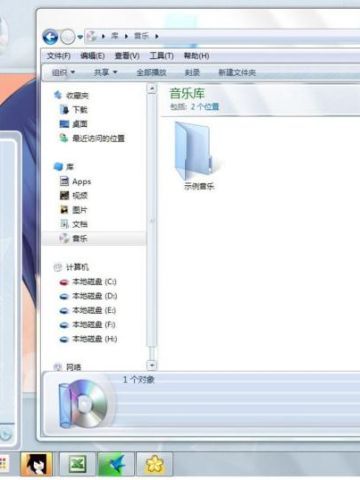360x480 pixels.
Task: Open the Excel taskbar icon
Action: (x=77, y=464)
